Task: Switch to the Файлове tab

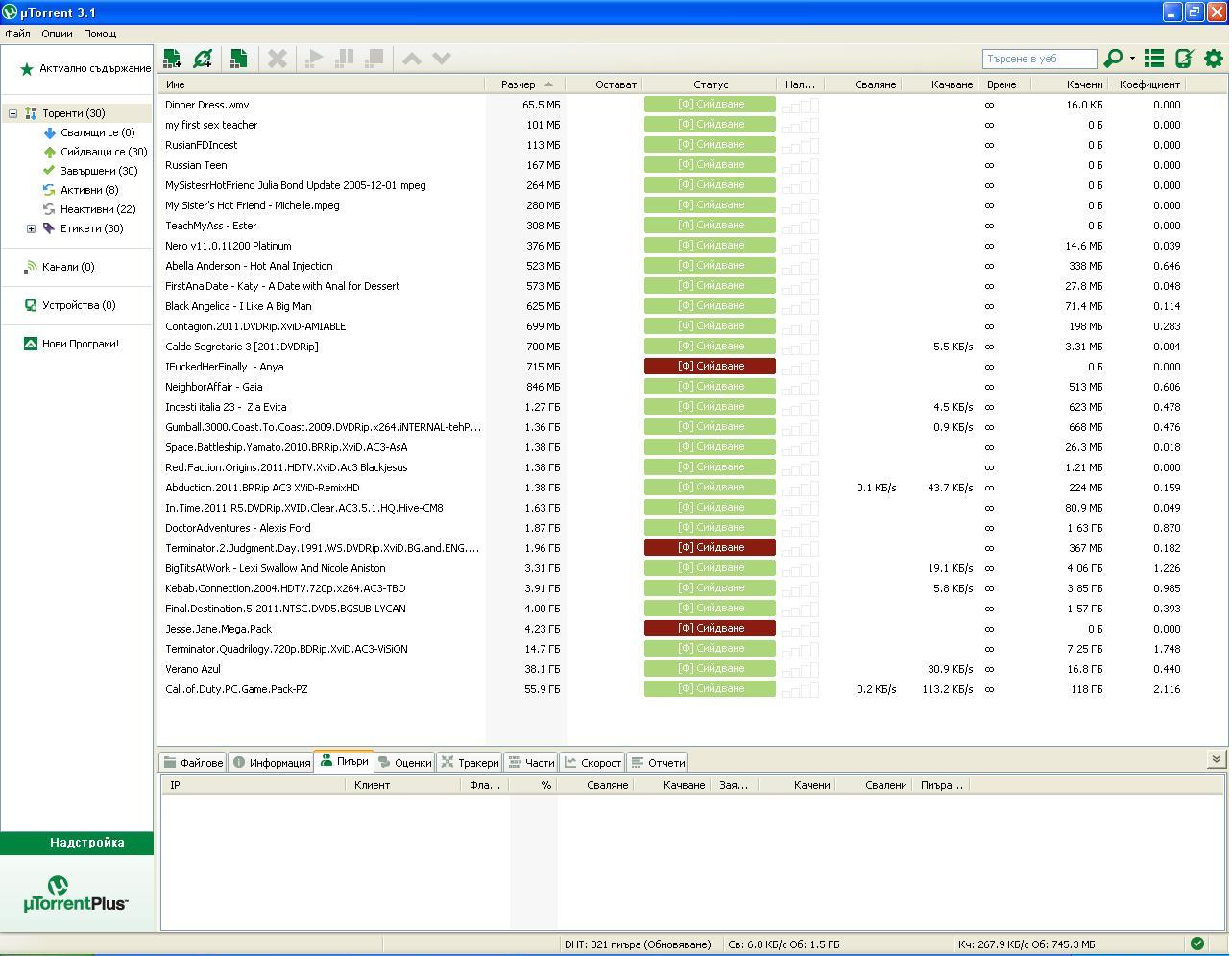Action: tap(193, 763)
